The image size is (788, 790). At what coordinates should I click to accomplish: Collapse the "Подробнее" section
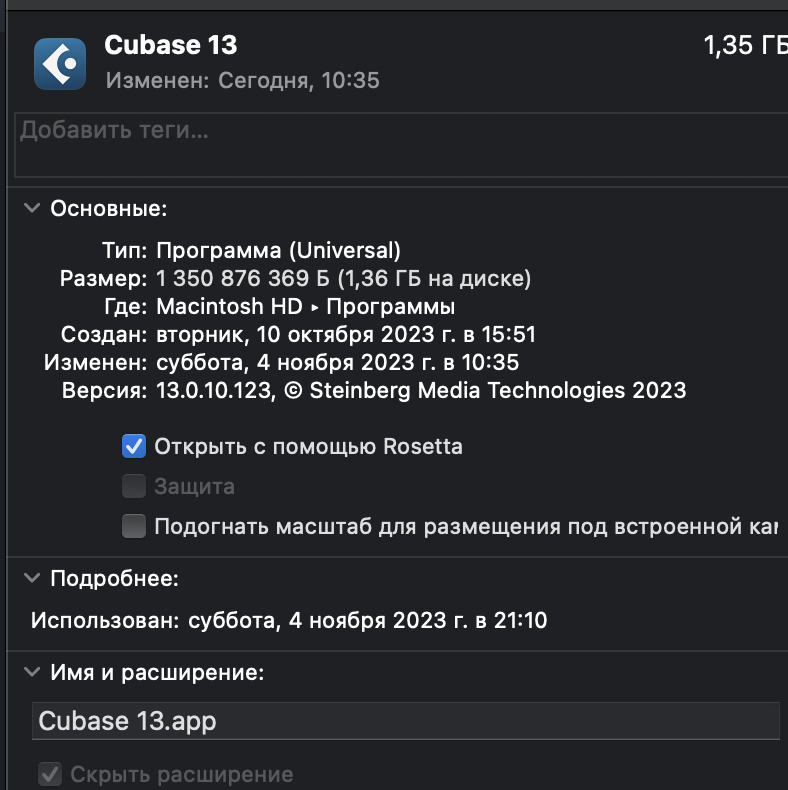[32, 578]
